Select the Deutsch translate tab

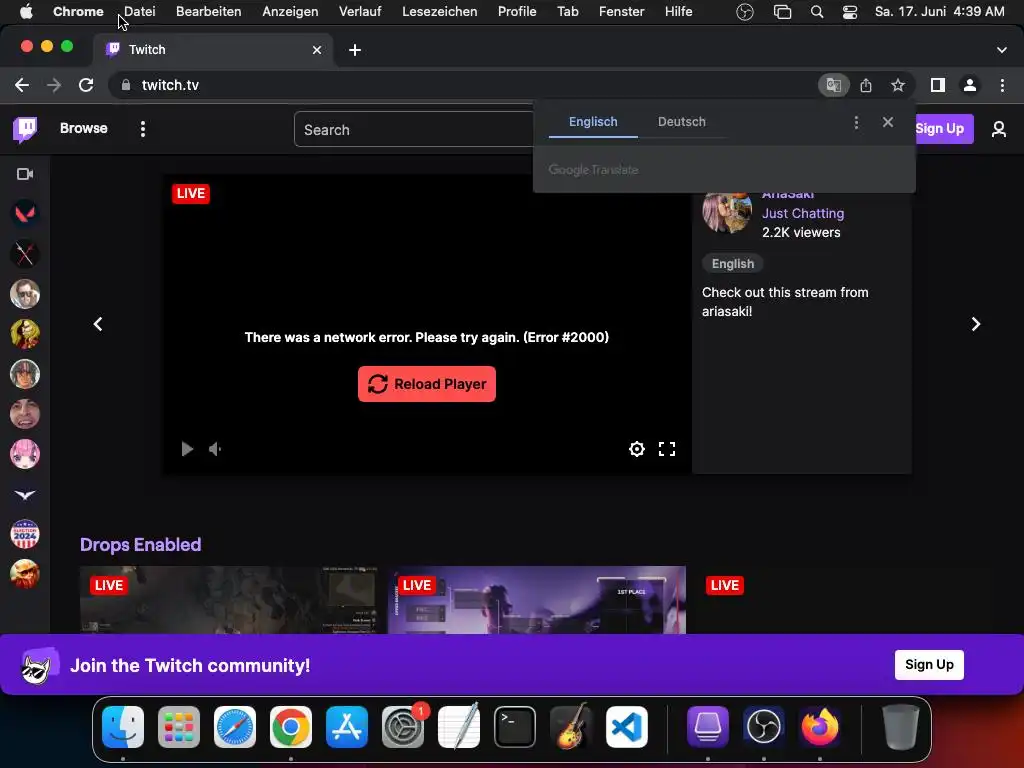tap(682, 122)
